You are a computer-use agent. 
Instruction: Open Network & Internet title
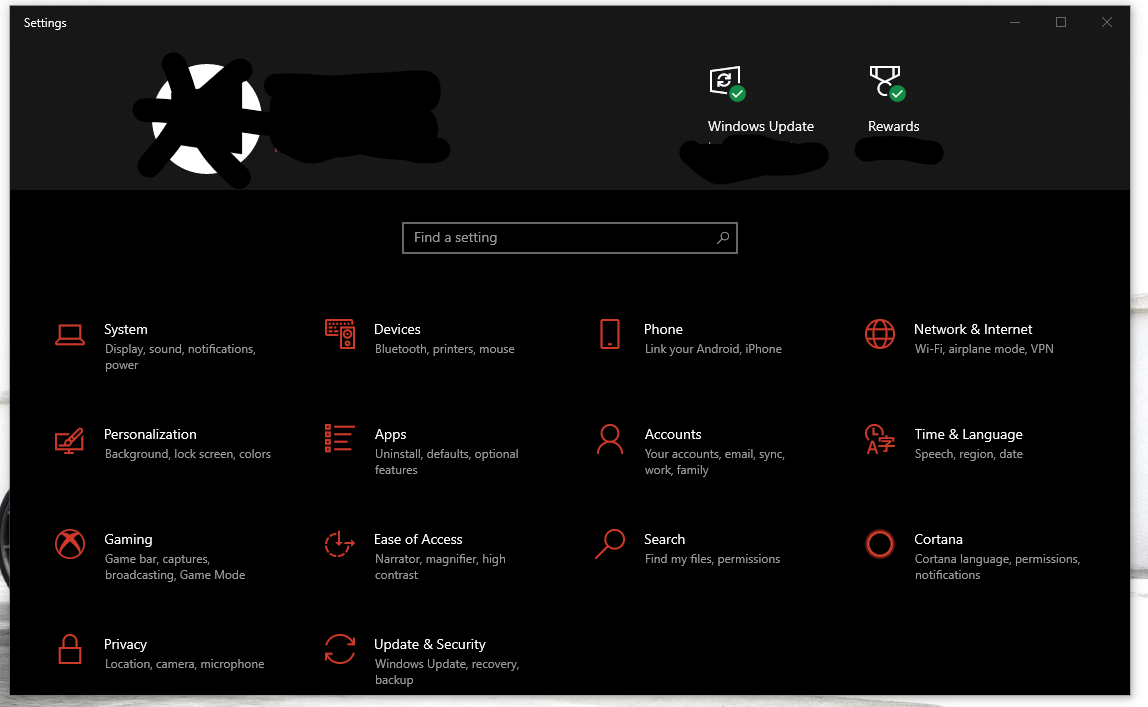[x=973, y=329]
